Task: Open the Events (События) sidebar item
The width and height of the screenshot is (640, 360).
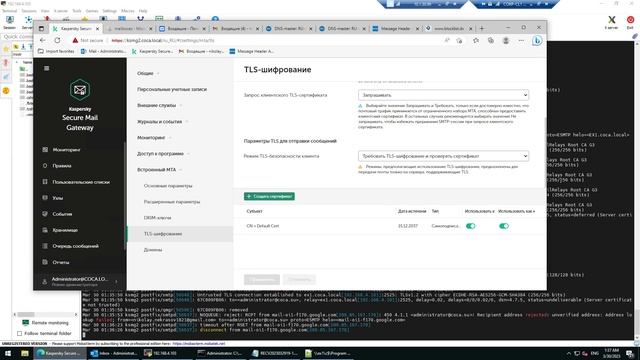Action: click(62, 214)
